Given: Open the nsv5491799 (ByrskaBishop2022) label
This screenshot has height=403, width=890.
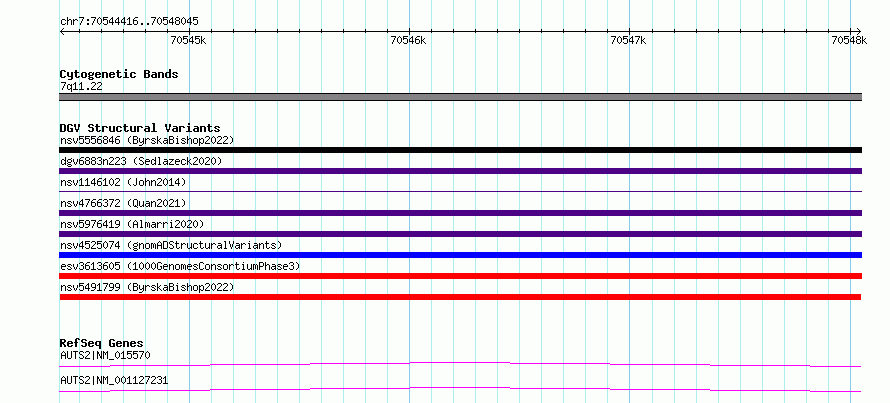Looking at the screenshot, I should pos(147,287).
